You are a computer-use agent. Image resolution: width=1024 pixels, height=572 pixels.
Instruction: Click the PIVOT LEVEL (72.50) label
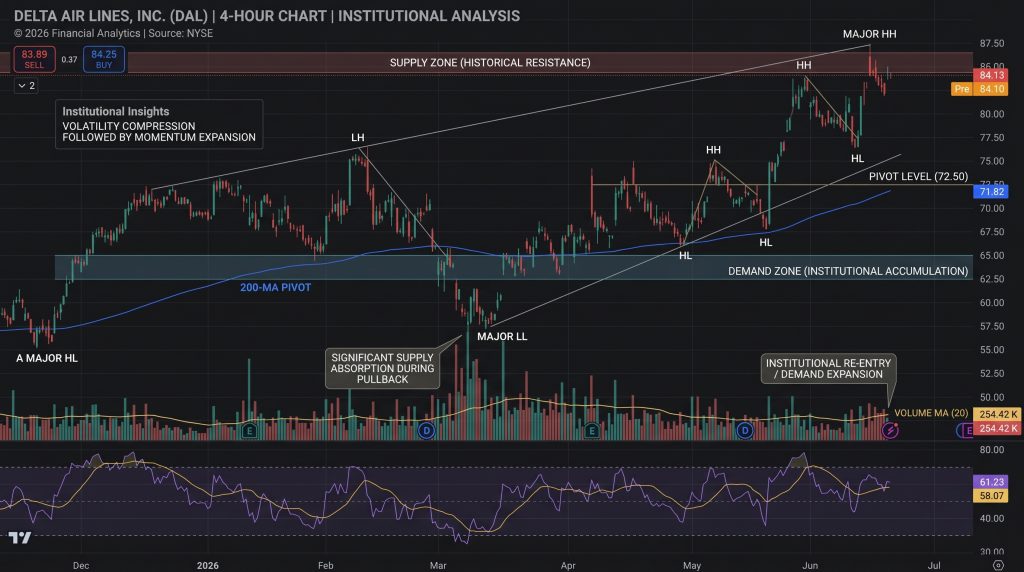click(918, 176)
